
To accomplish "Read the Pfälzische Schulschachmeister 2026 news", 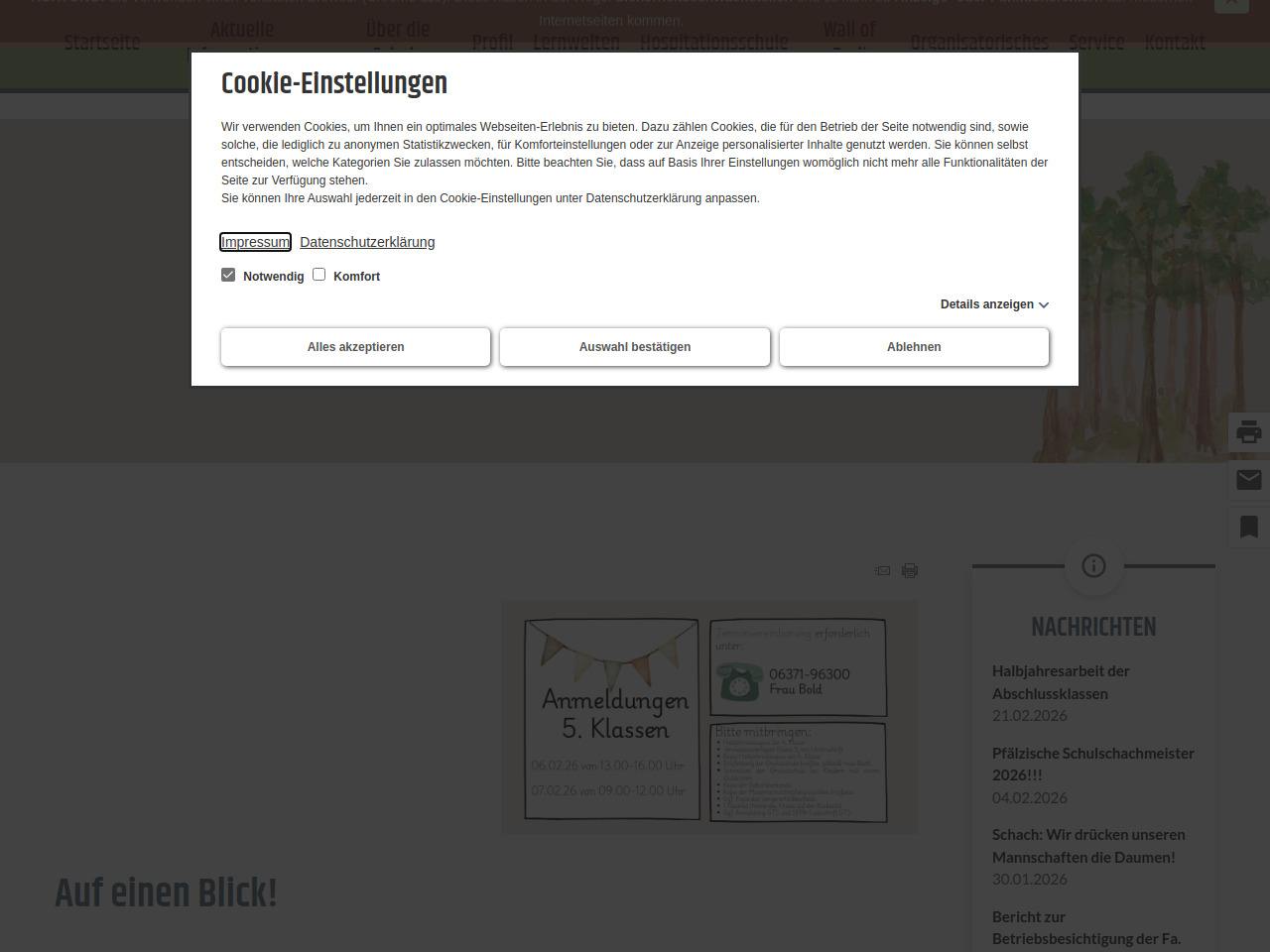I will click(x=1092, y=764).
